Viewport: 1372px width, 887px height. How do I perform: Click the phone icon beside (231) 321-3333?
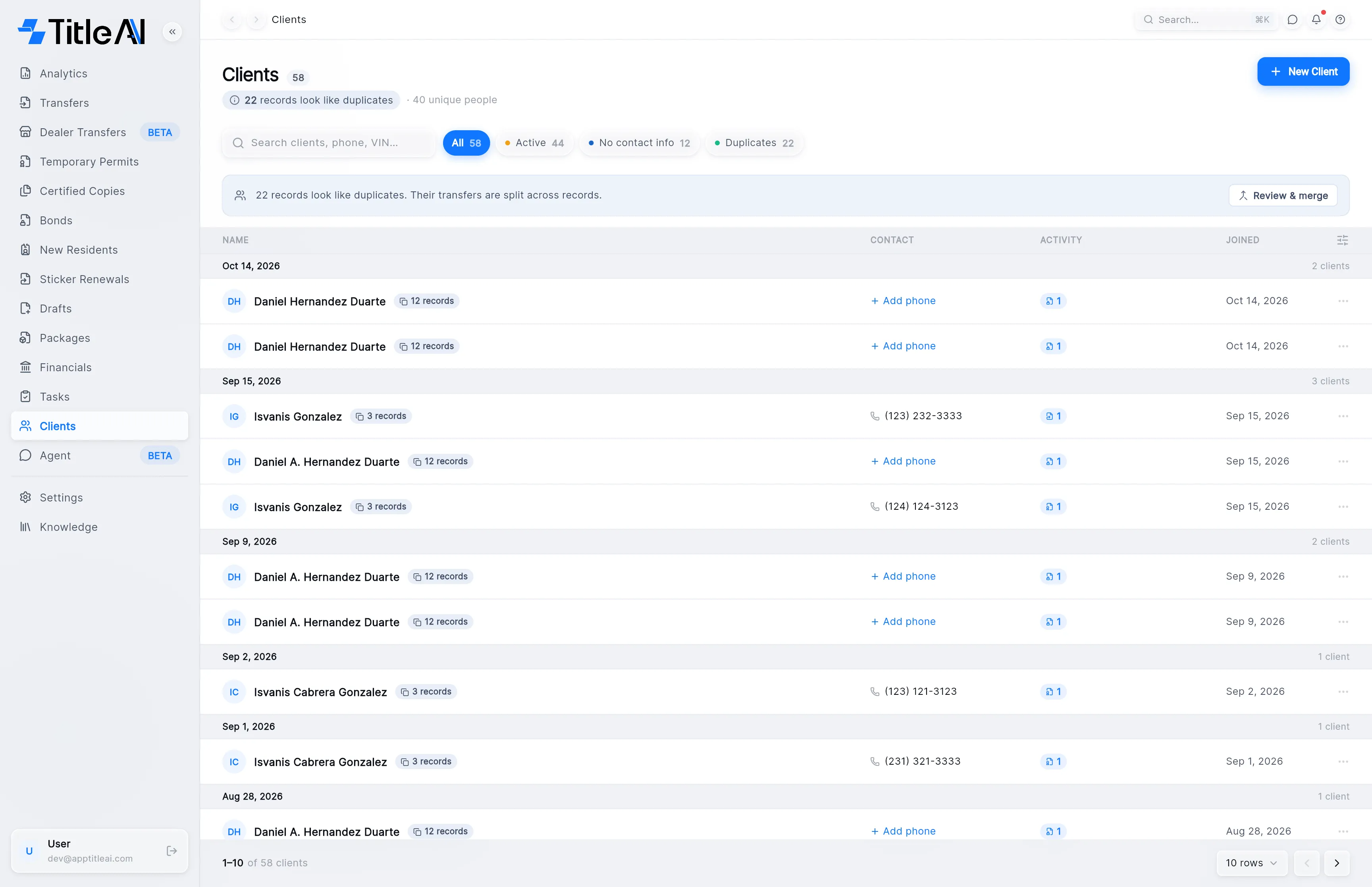coord(875,762)
